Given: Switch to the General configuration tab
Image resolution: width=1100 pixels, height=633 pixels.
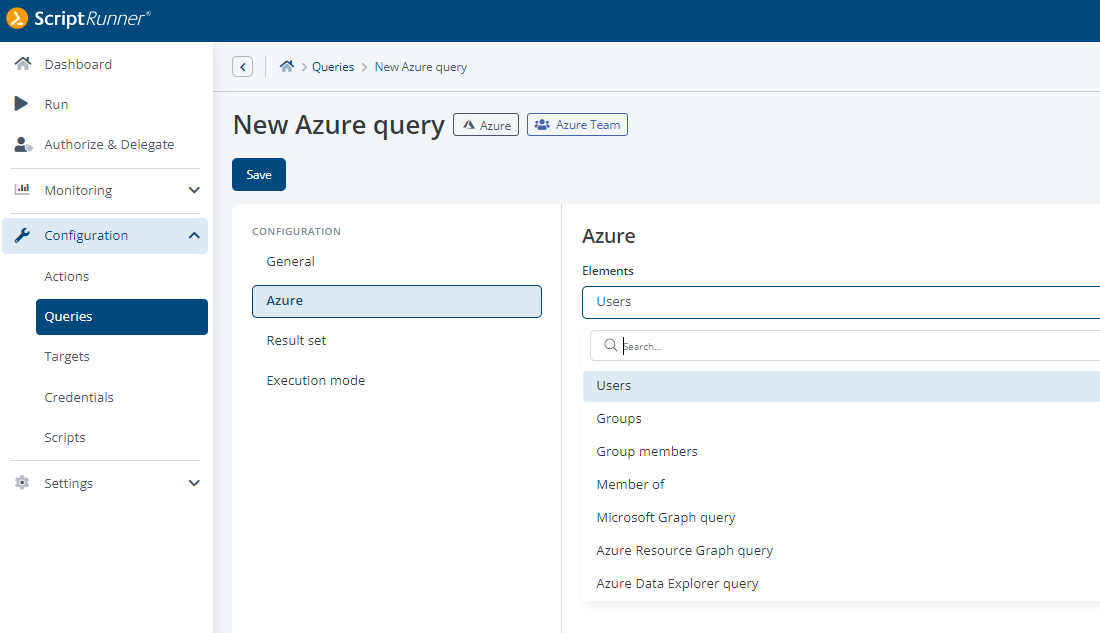Looking at the screenshot, I should coord(290,261).
